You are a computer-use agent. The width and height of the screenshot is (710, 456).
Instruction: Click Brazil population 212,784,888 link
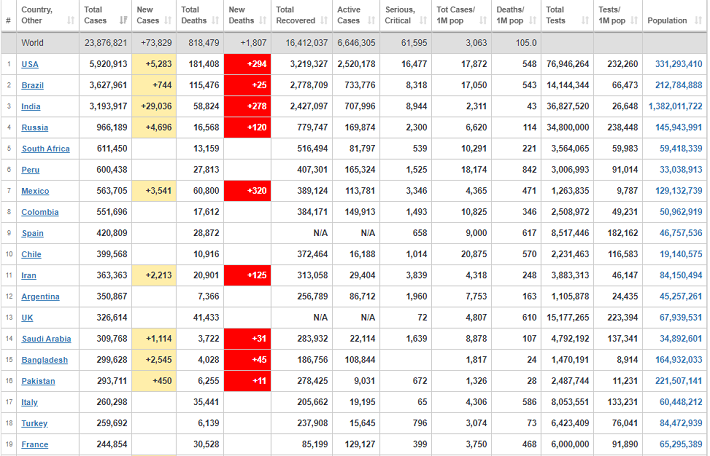click(679, 85)
